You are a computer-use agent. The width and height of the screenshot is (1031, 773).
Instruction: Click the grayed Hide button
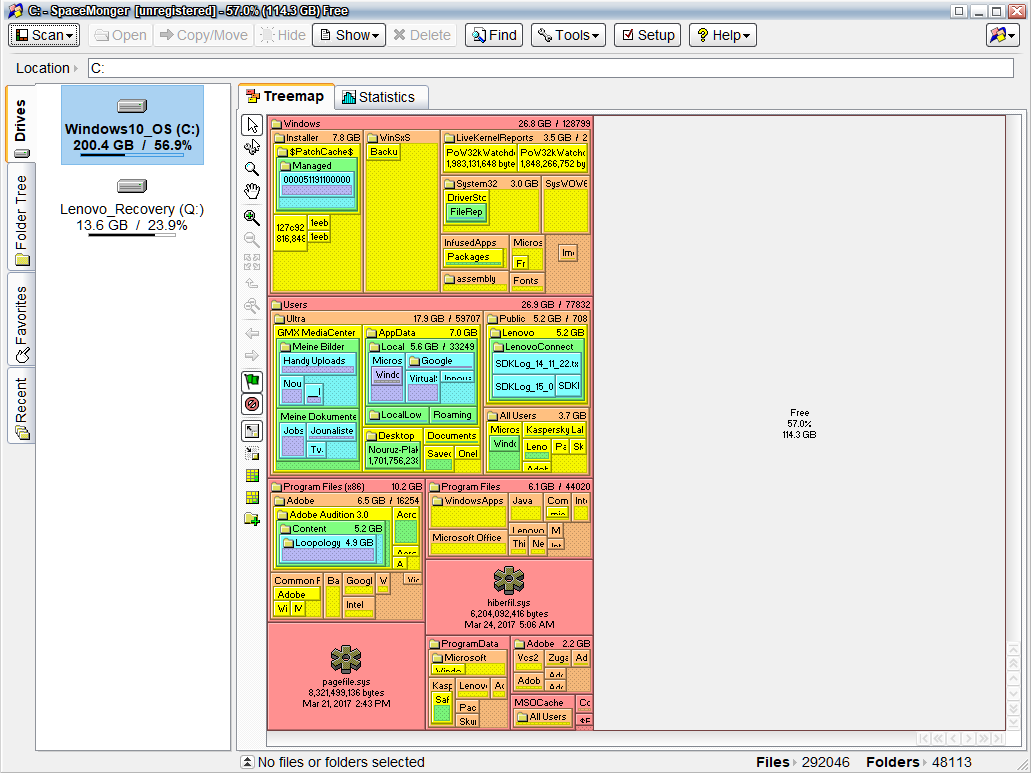coord(283,35)
